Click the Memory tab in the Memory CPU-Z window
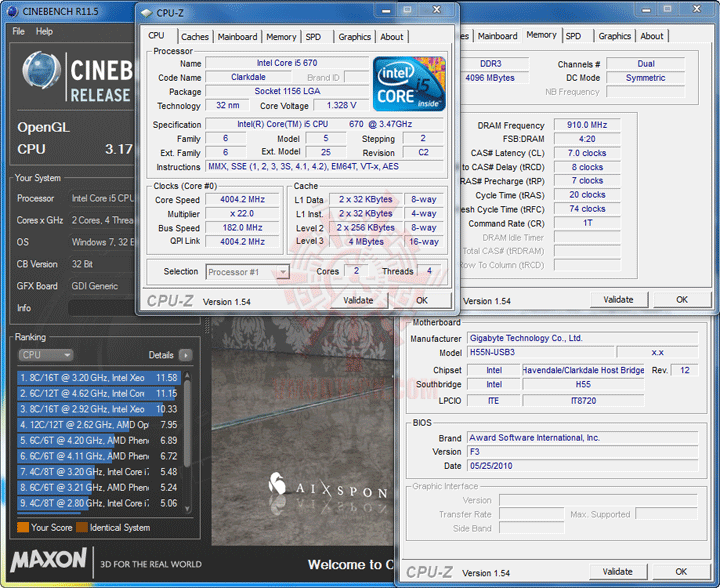 pyautogui.click(x=541, y=35)
